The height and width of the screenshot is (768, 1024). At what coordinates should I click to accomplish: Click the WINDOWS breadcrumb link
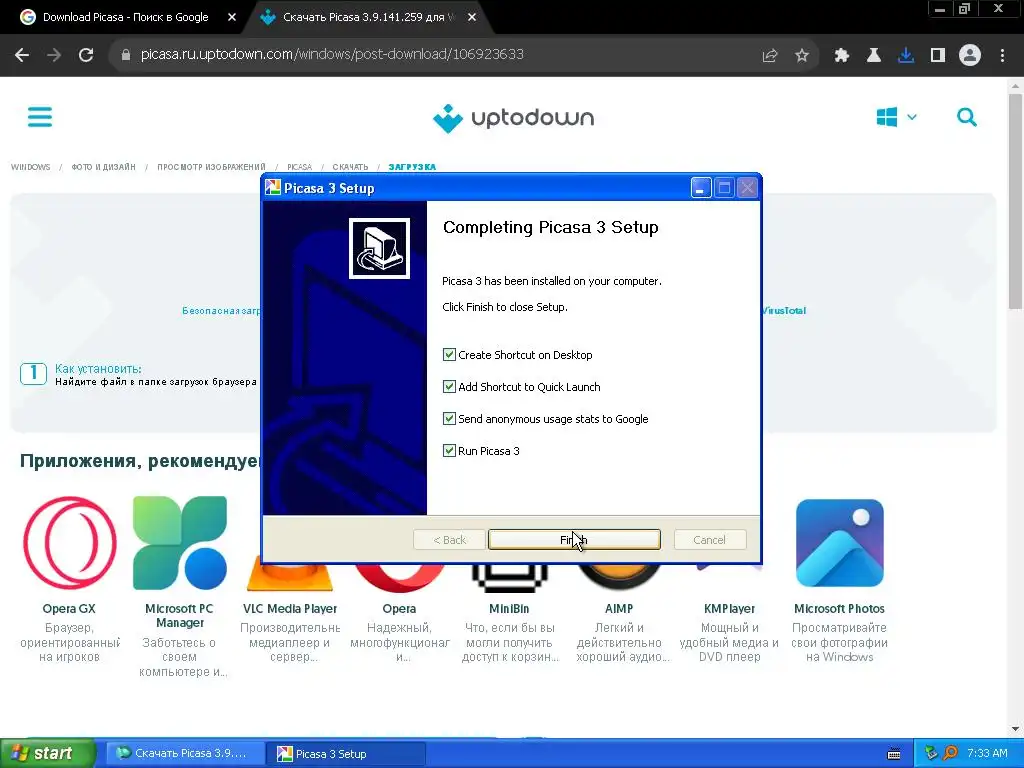(31, 167)
